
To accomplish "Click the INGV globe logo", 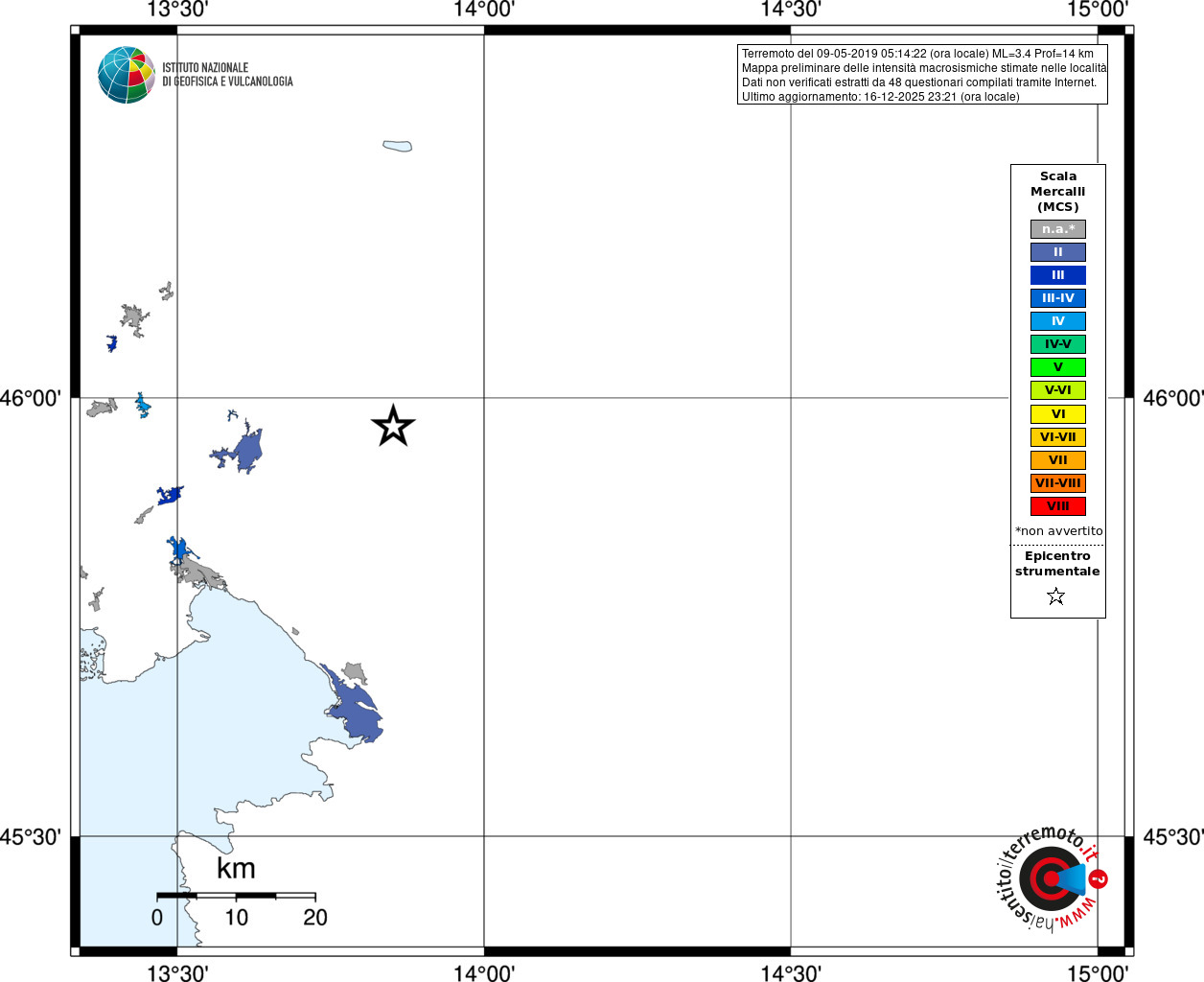I will coord(127,75).
